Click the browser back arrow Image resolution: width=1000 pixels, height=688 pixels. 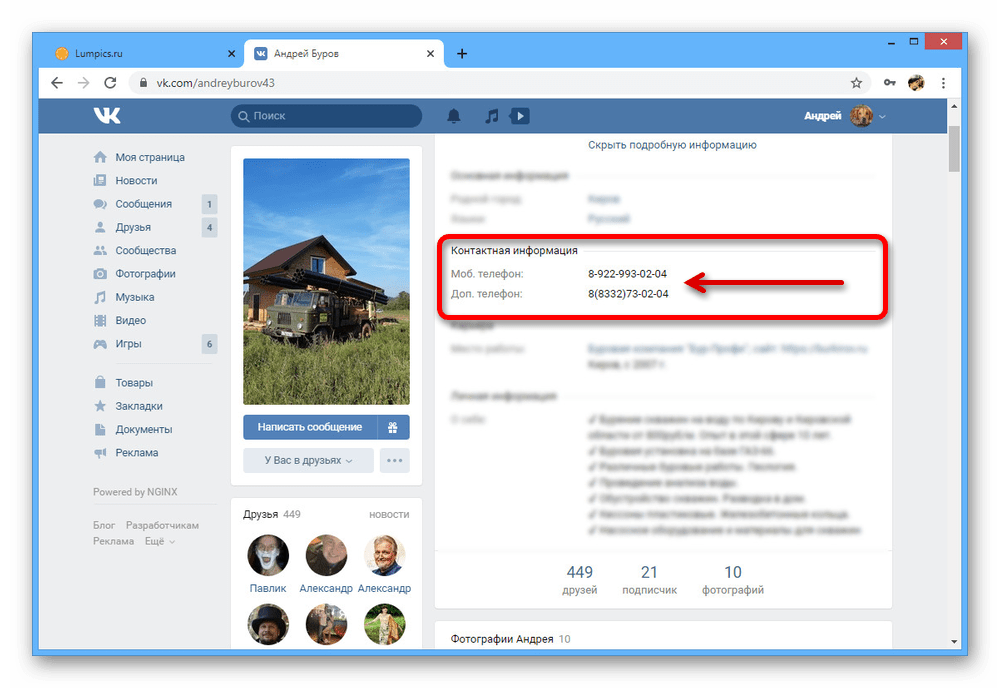(57, 83)
